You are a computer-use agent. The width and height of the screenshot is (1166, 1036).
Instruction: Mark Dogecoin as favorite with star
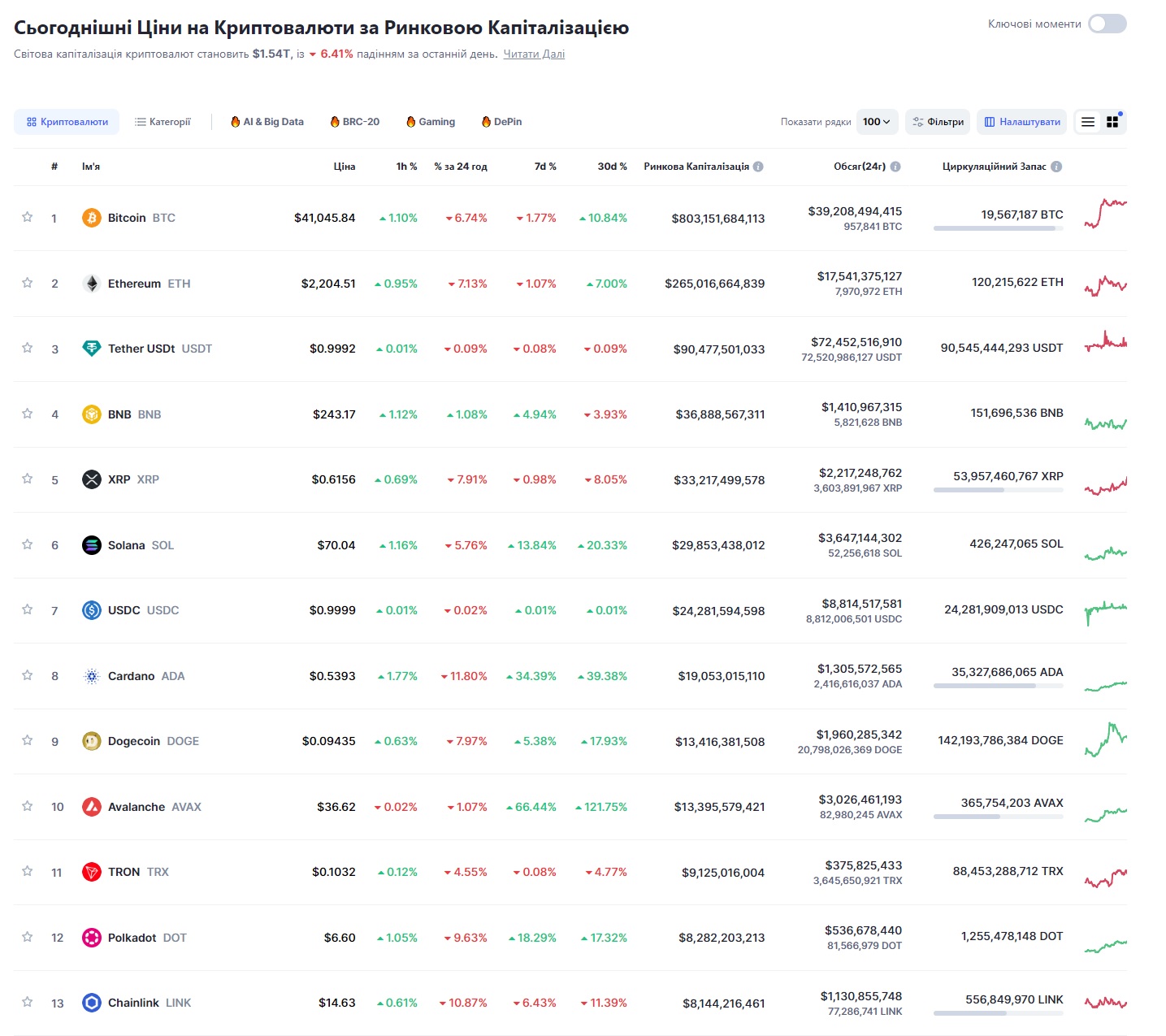pyautogui.click(x=28, y=740)
